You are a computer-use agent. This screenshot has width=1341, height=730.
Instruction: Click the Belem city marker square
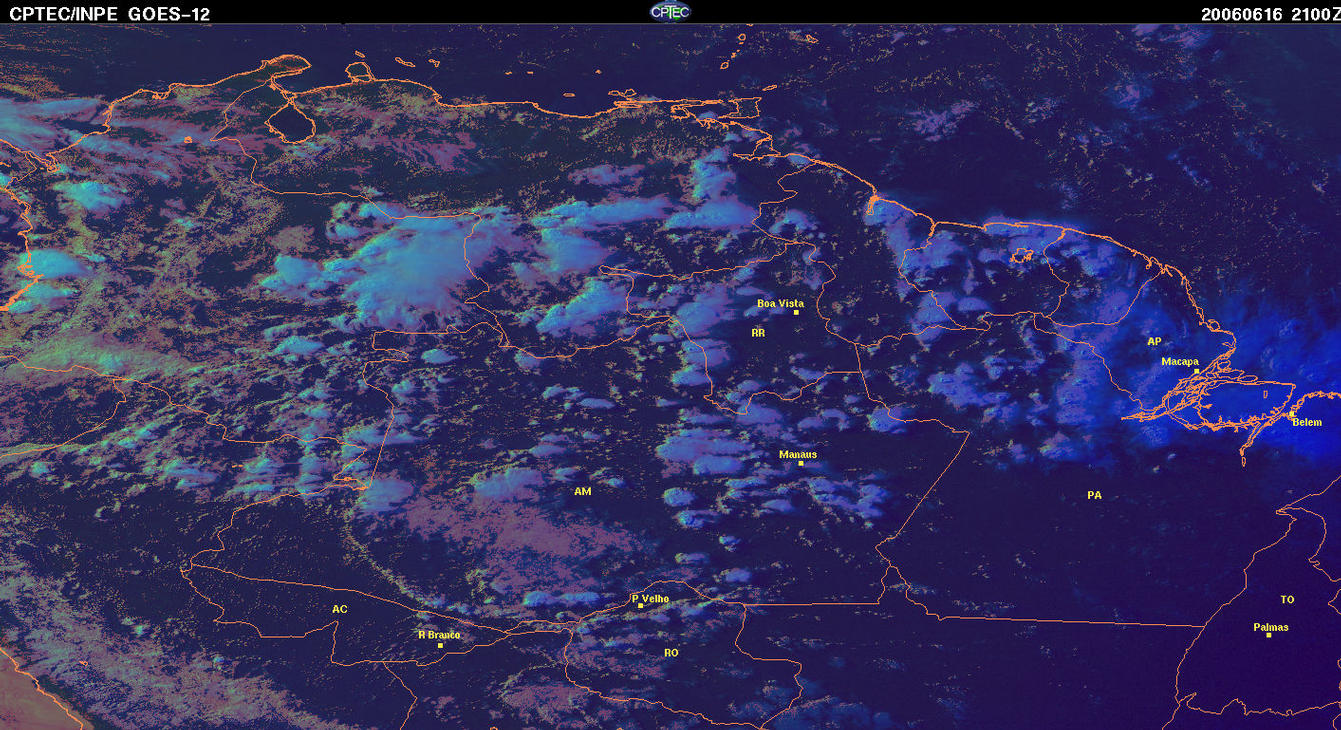1292,413
